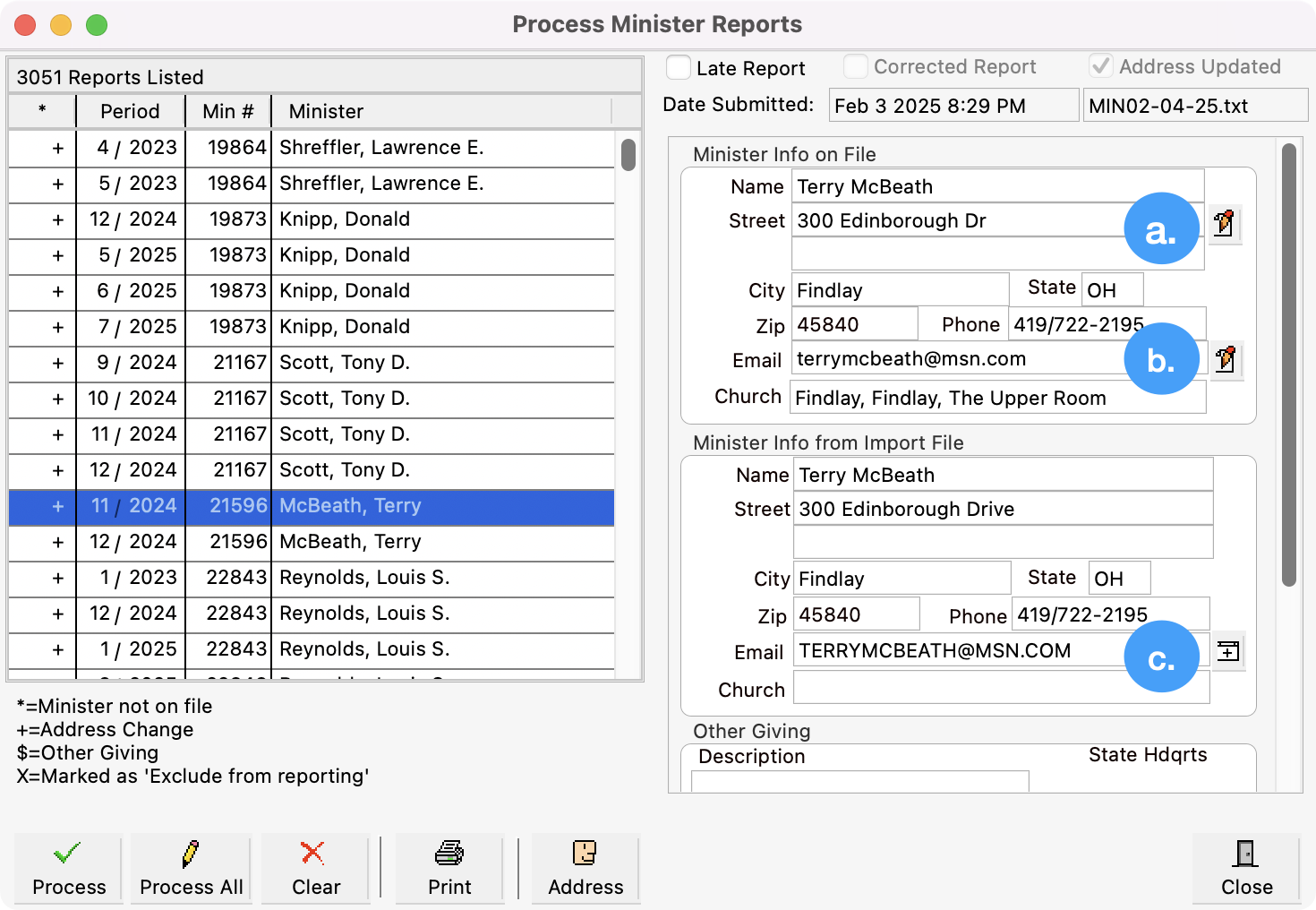Select the 1/2023 Reynolds, Louis S. row
Viewport: 1316px width, 910px height.
pos(358,578)
